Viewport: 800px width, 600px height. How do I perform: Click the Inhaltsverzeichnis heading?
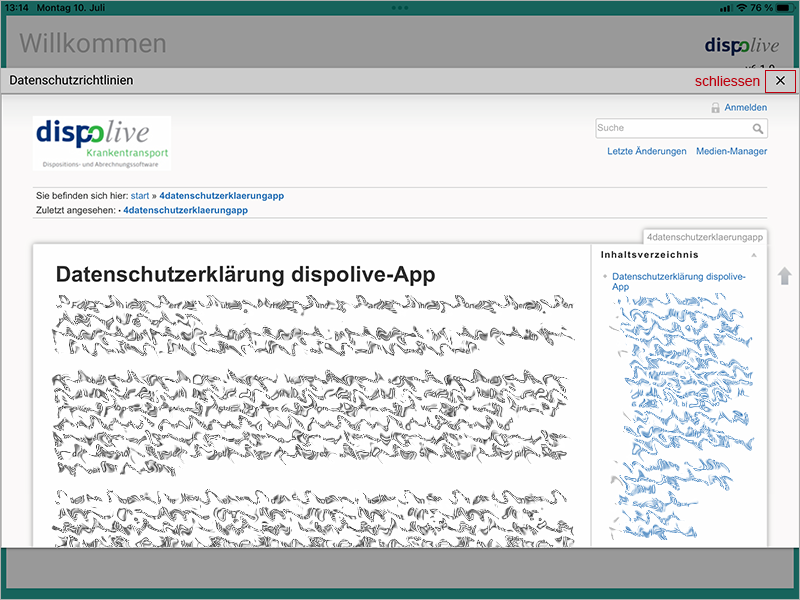(649, 255)
